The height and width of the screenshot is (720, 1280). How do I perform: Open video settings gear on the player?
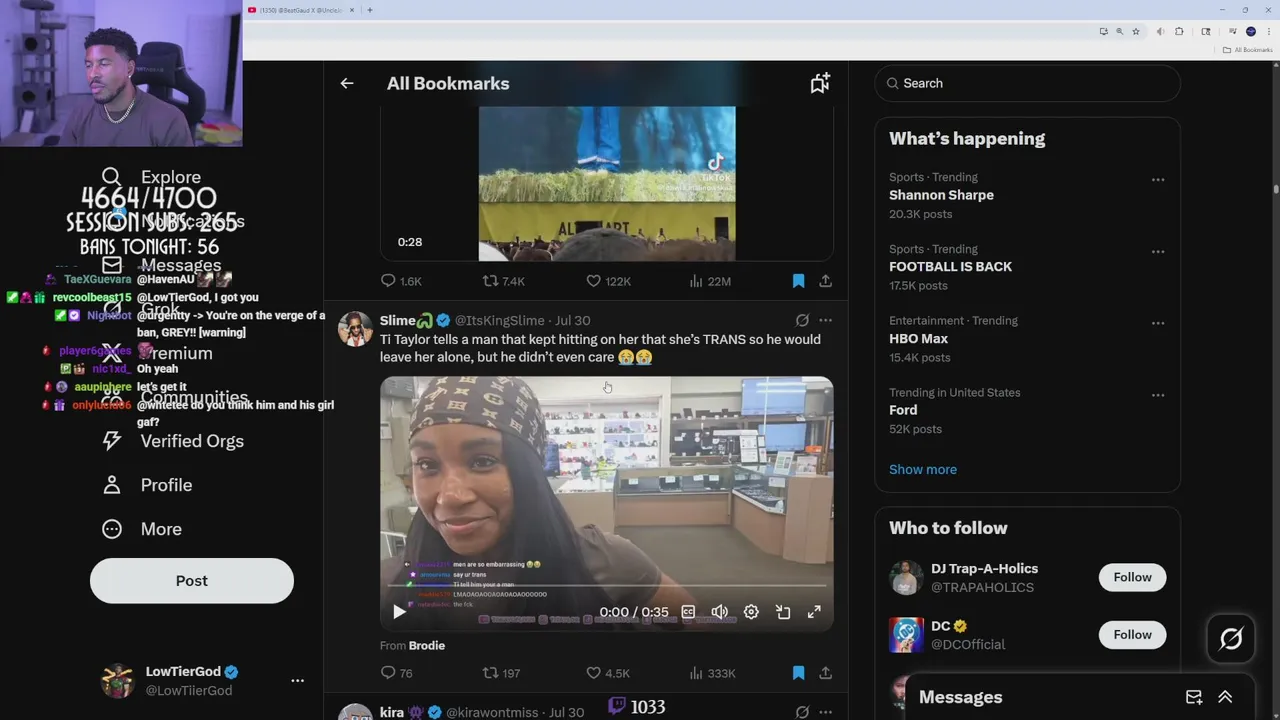751,612
